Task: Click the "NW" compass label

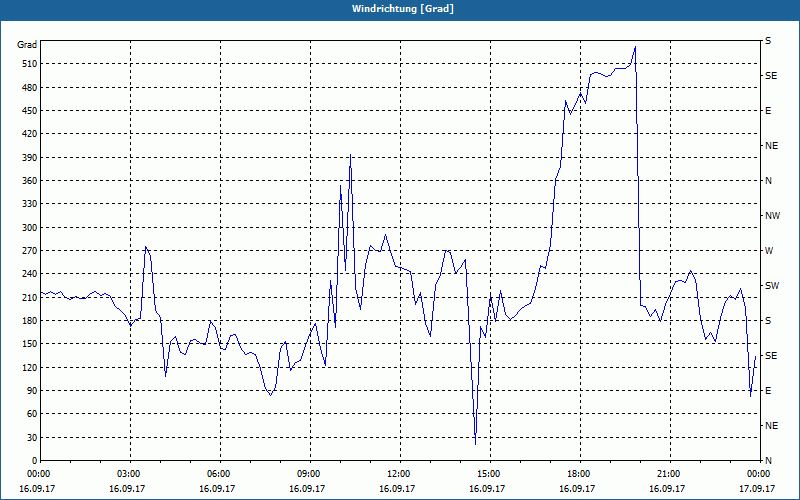Action: point(772,216)
